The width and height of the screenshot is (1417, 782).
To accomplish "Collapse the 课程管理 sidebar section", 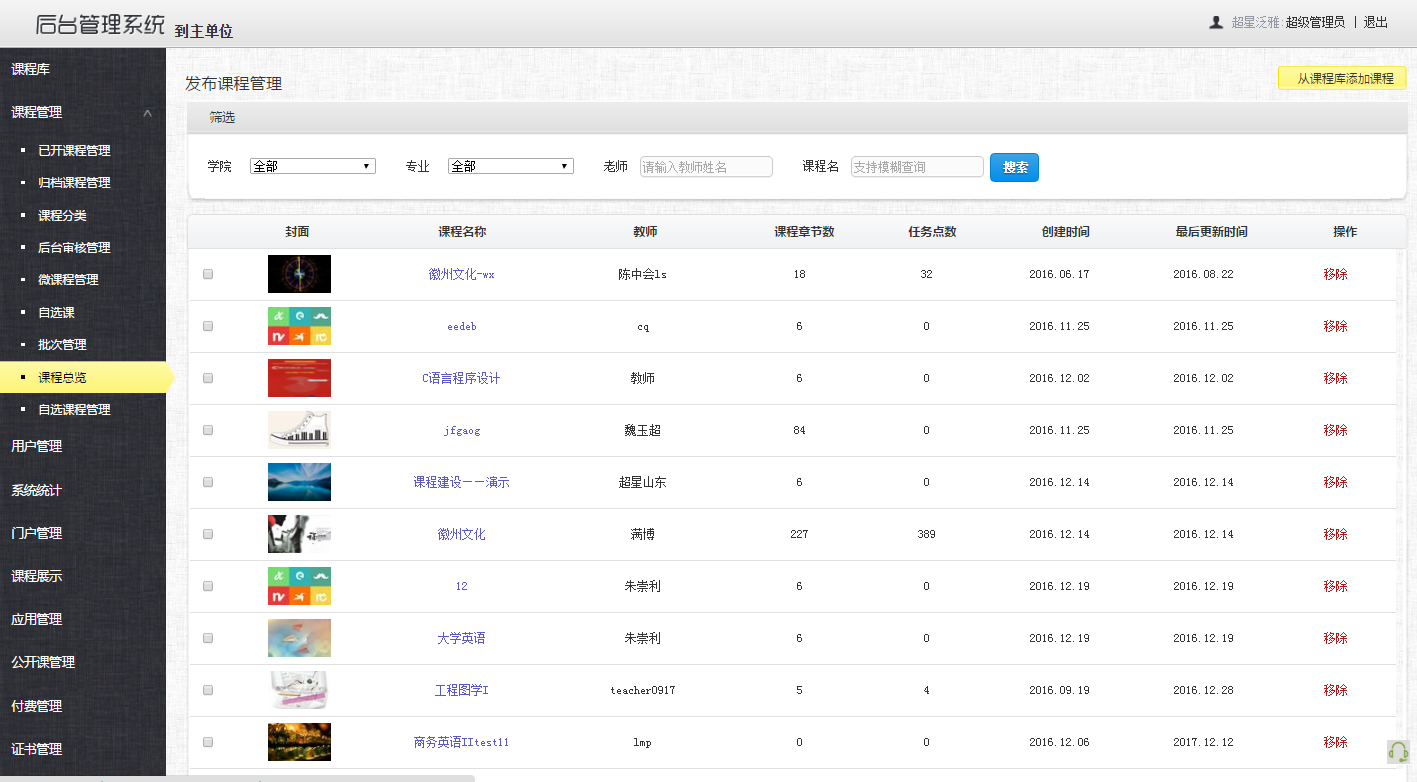I will point(147,113).
